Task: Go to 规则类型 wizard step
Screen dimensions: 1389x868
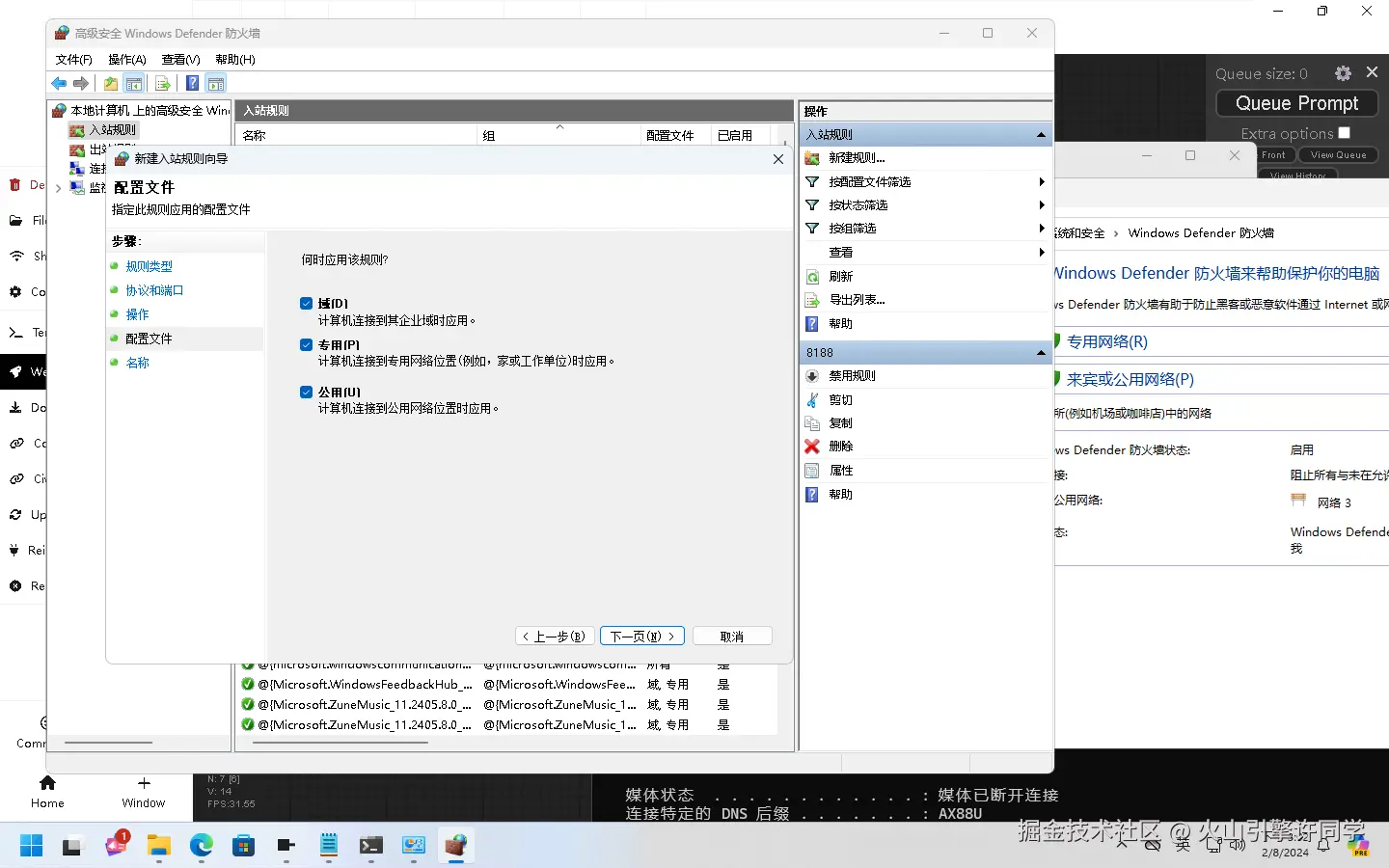Action: point(150,267)
